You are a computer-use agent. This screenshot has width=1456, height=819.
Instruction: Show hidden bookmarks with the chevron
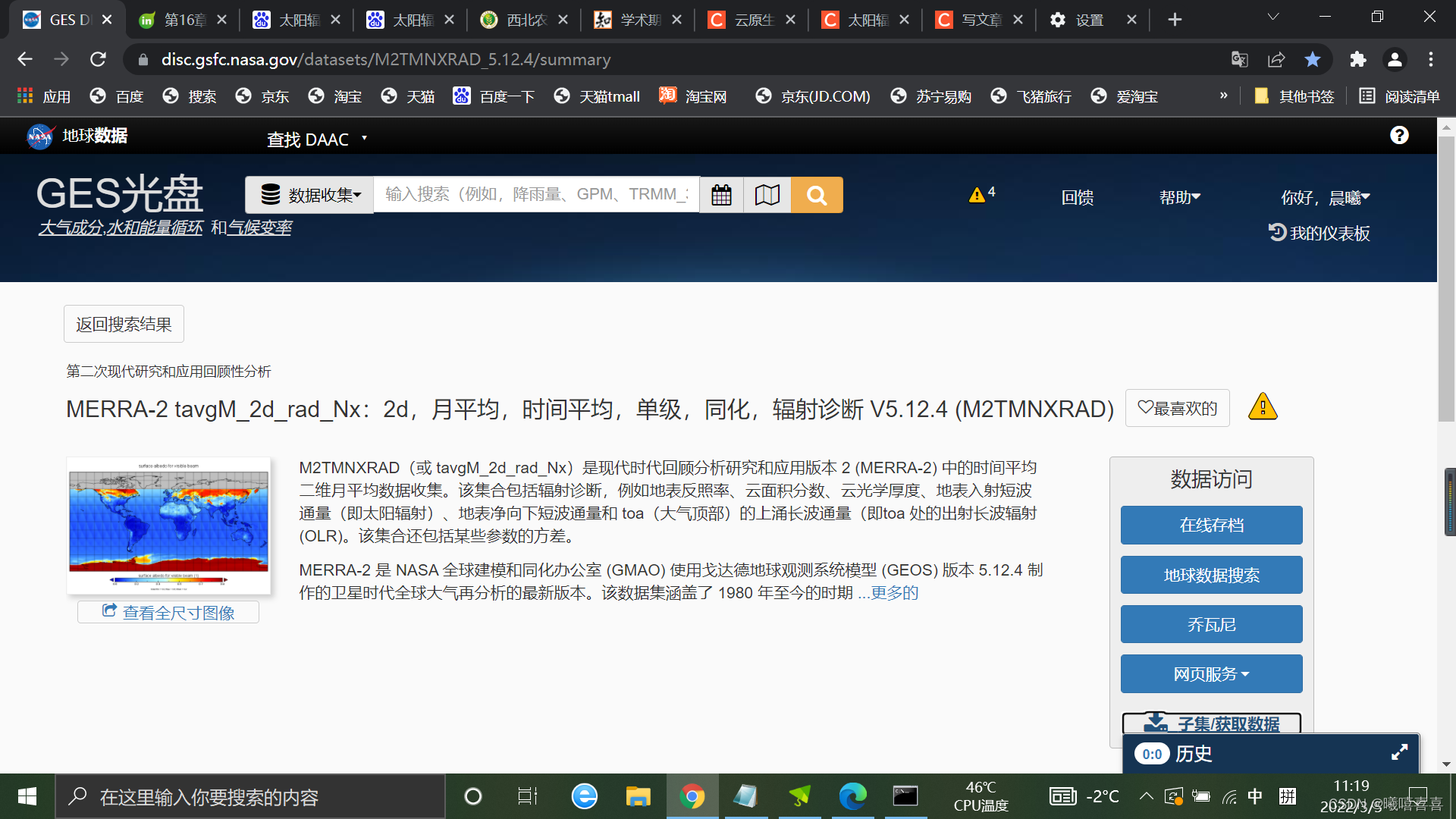pyautogui.click(x=1223, y=96)
